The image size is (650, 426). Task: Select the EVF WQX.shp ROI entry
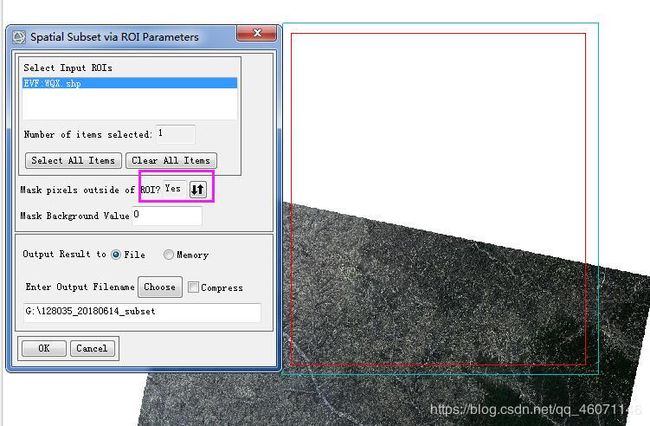pos(129,83)
